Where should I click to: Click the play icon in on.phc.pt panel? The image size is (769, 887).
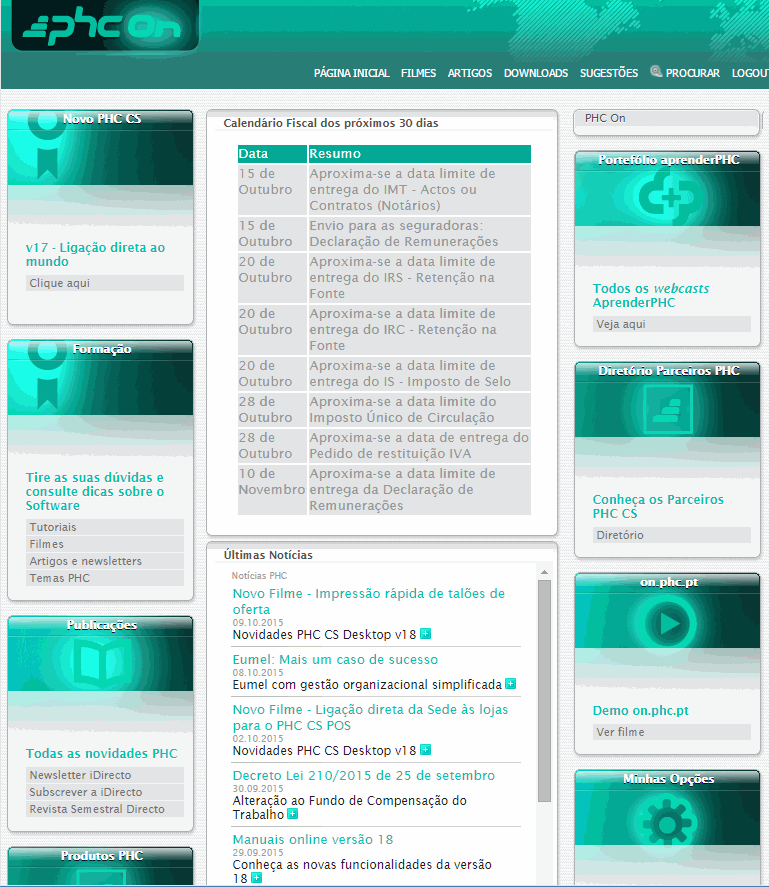(x=668, y=625)
